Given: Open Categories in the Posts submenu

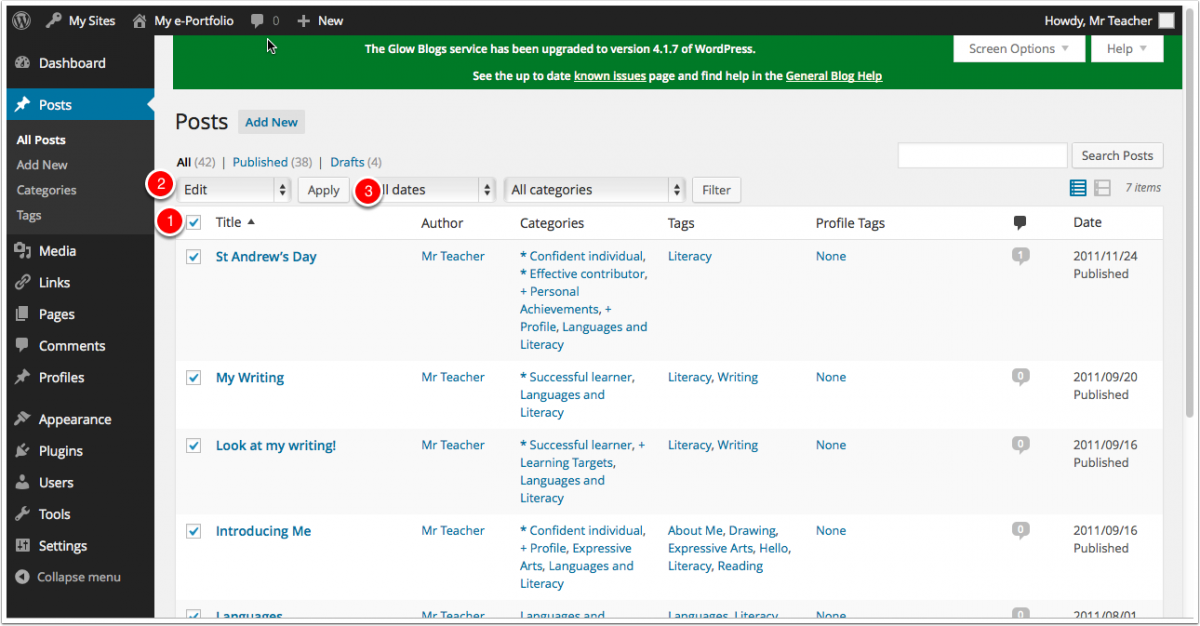Looking at the screenshot, I should pyautogui.click(x=46, y=190).
